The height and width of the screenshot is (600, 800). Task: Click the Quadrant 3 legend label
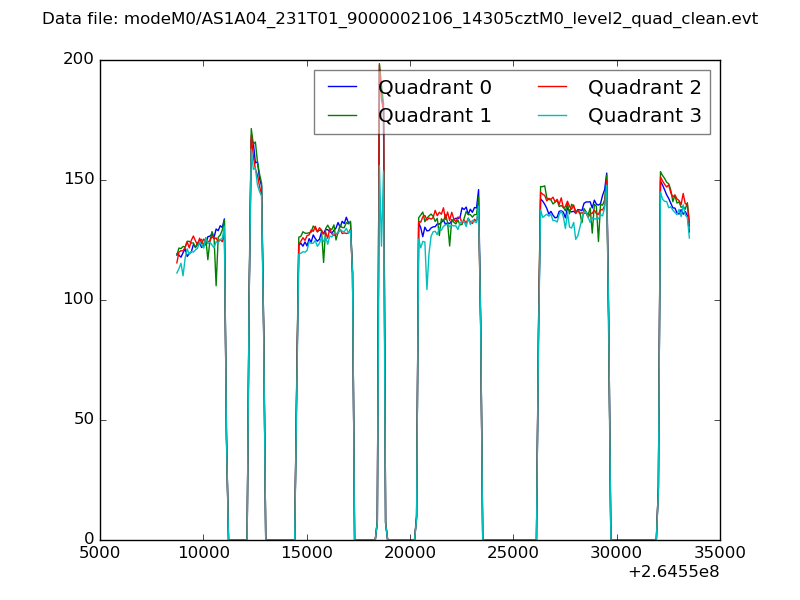point(644,115)
